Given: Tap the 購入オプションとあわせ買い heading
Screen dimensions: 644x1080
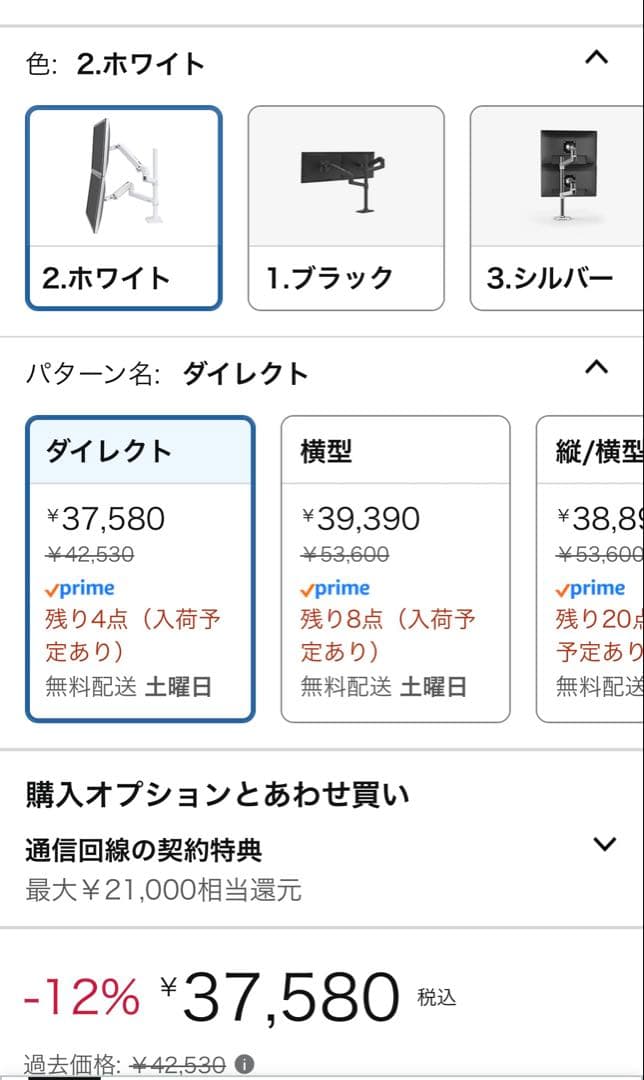Looking at the screenshot, I should click(x=217, y=795).
